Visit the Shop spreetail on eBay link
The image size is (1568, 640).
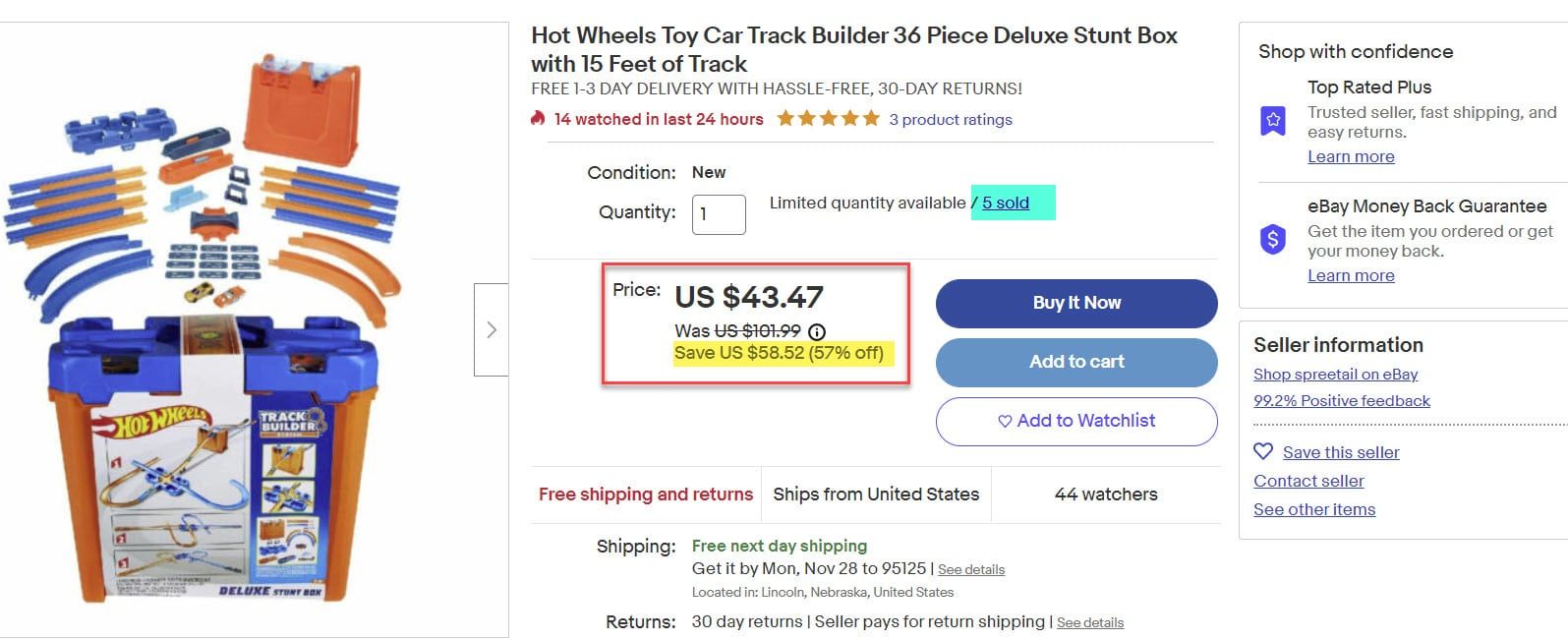[x=1335, y=374]
